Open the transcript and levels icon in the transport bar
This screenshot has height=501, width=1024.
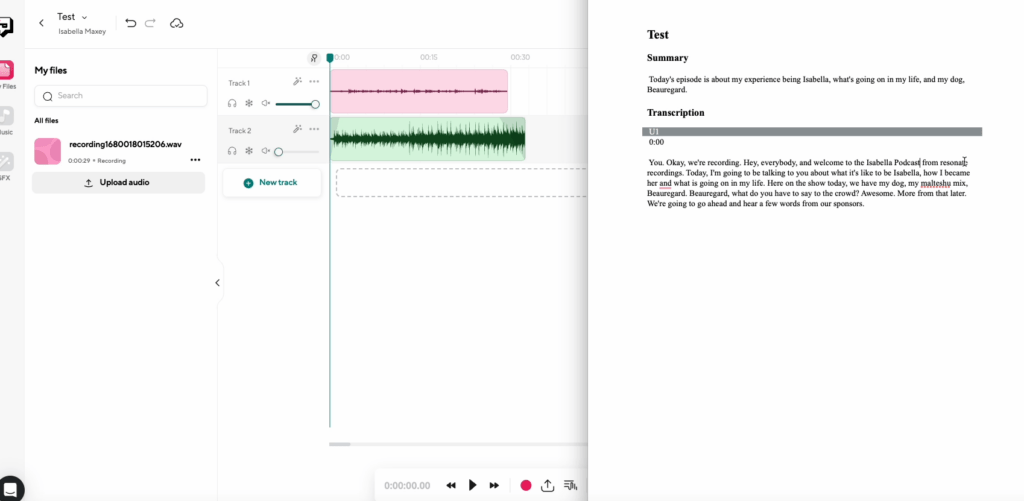pyautogui.click(x=570, y=485)
